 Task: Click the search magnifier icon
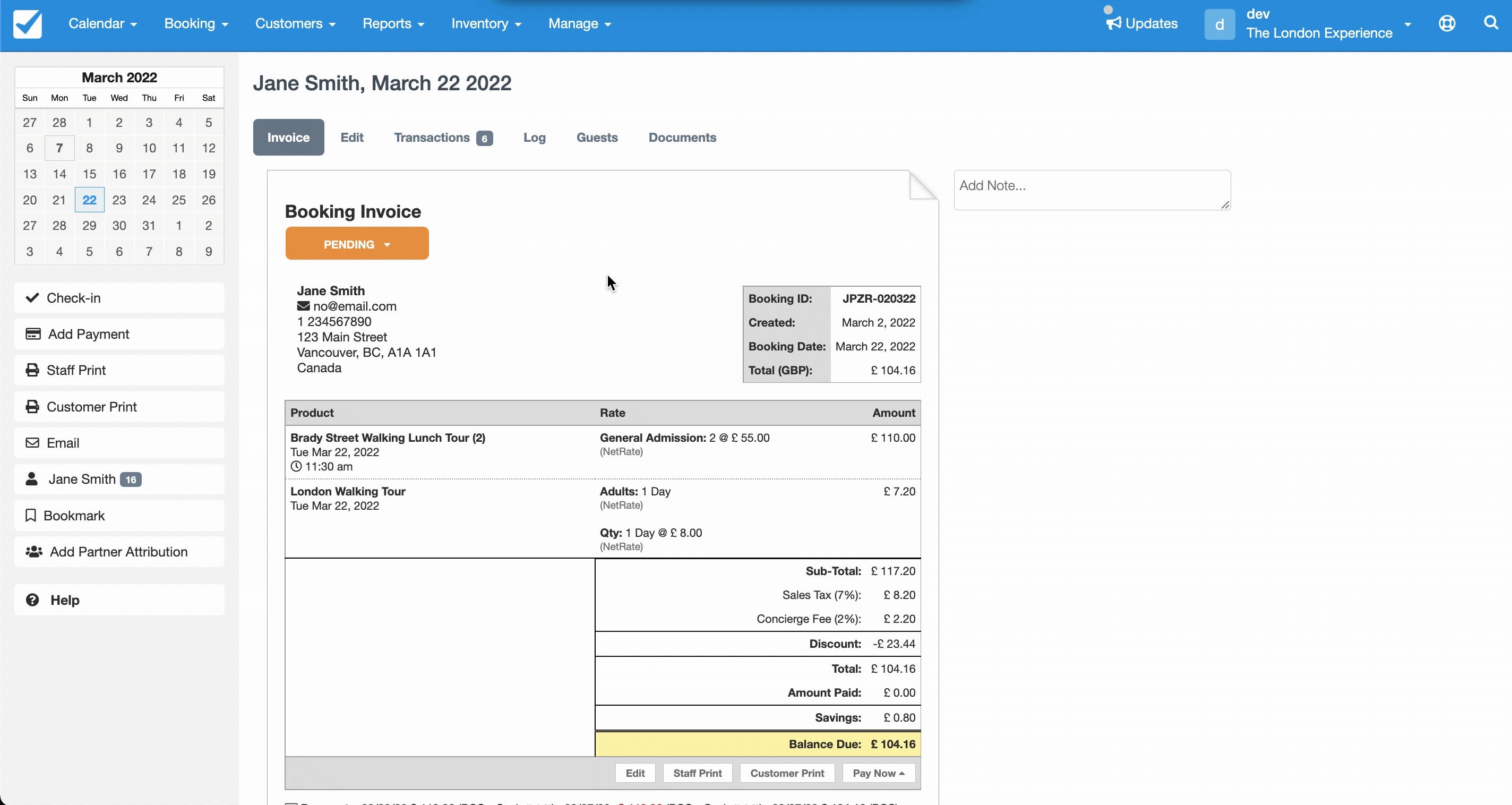point(1491,23)
